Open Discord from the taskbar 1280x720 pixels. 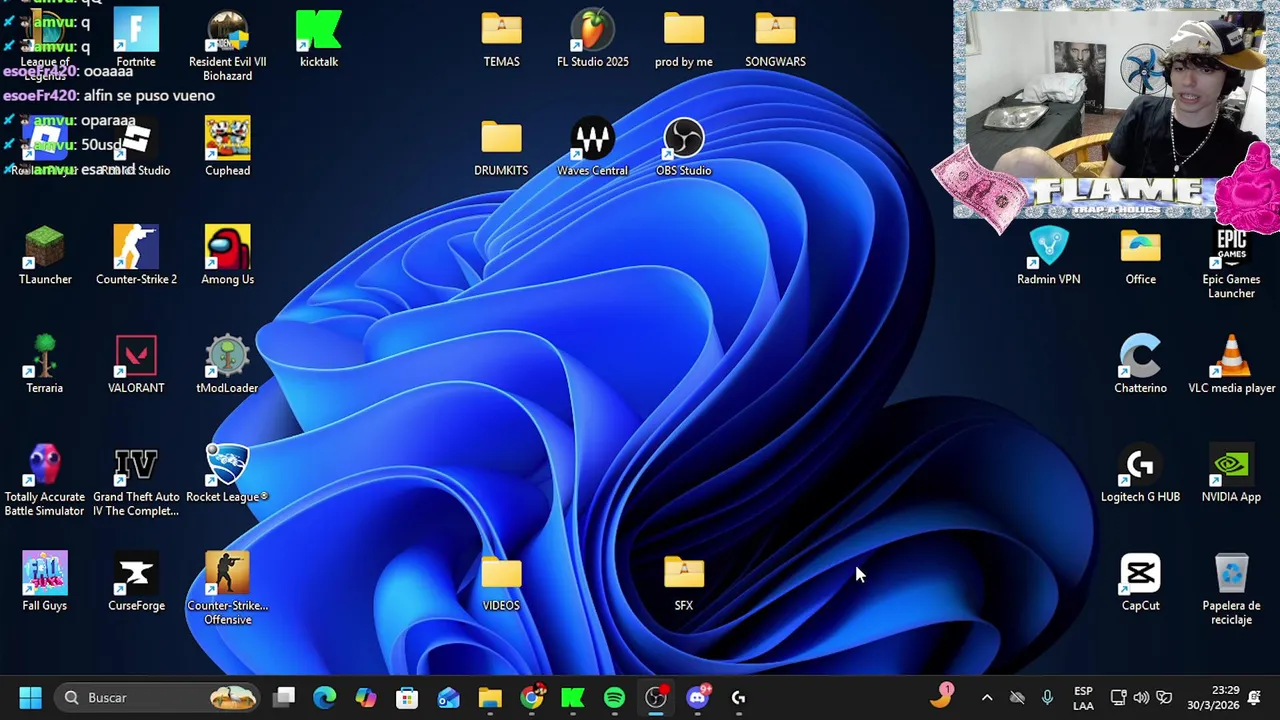click(x=697, y=698)
